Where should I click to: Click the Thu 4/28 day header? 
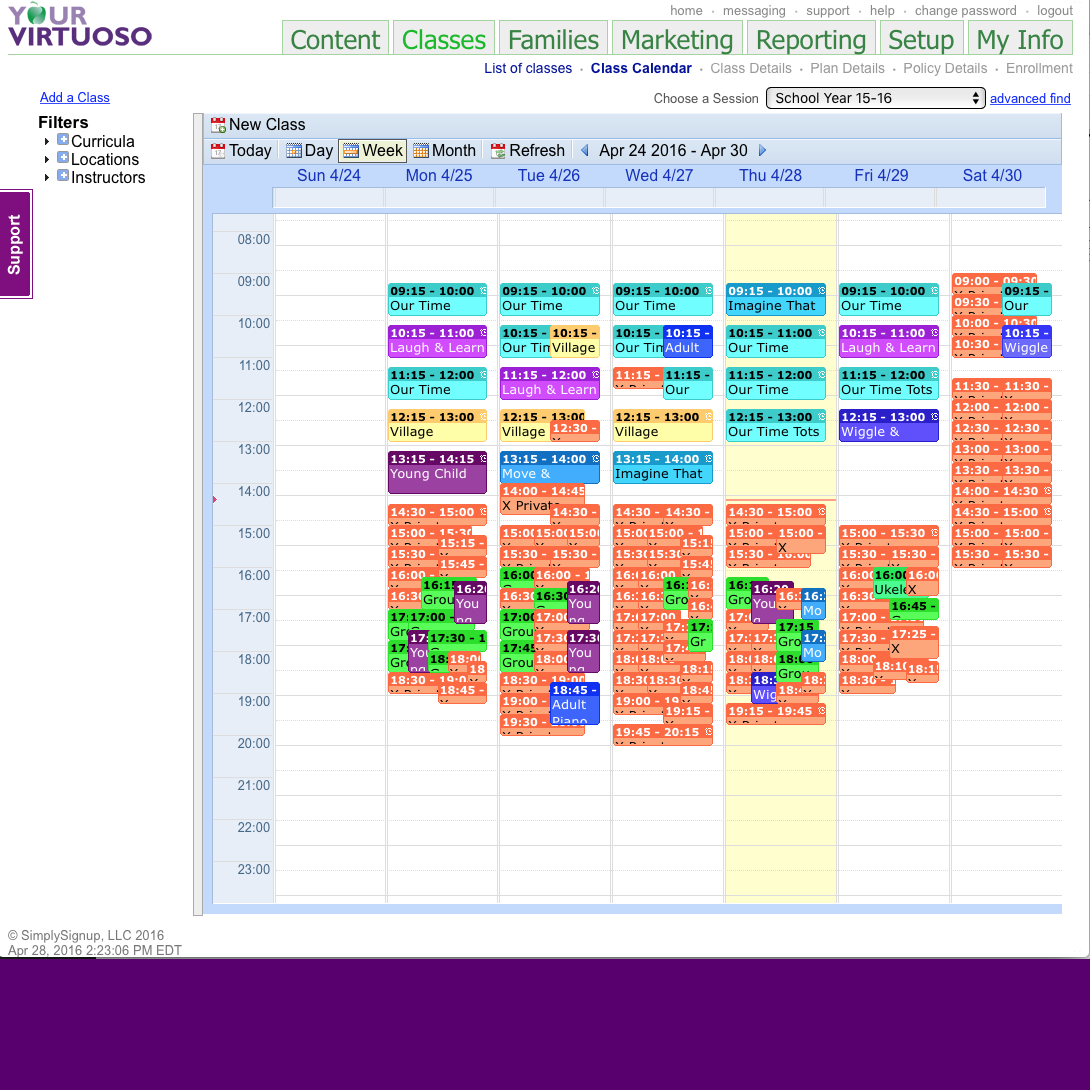coord(770,175)
